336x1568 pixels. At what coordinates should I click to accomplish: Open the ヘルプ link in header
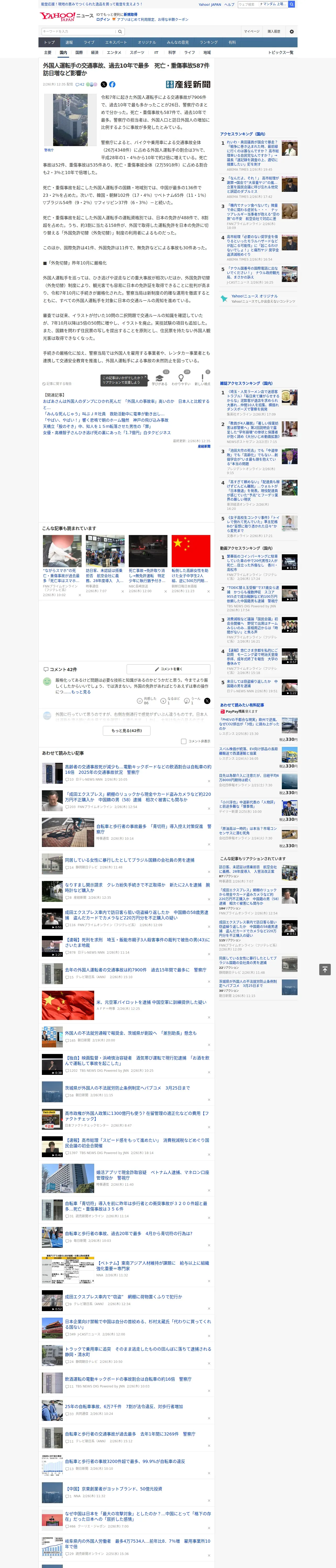(229, 4)
